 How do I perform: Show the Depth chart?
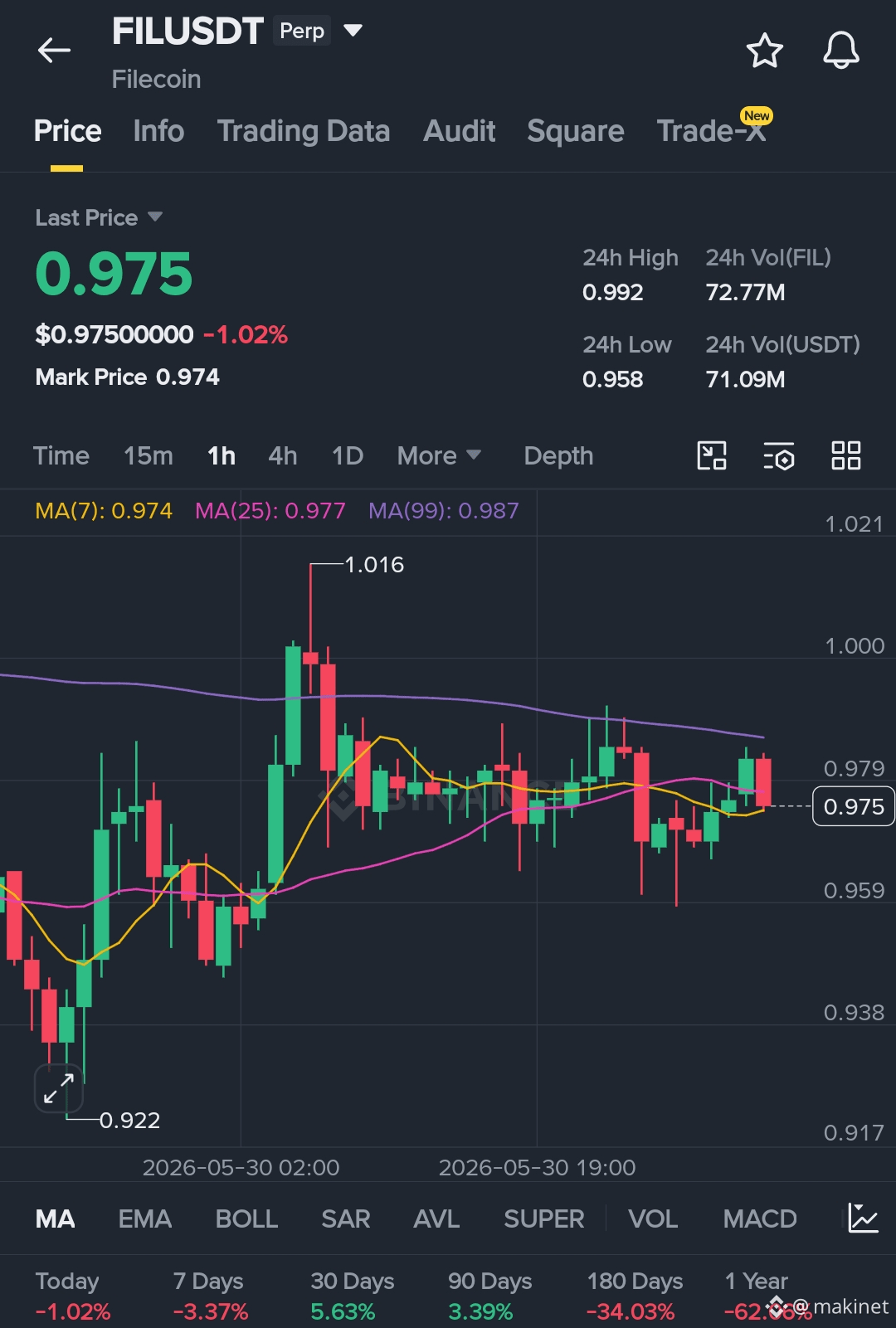point(558,455)
